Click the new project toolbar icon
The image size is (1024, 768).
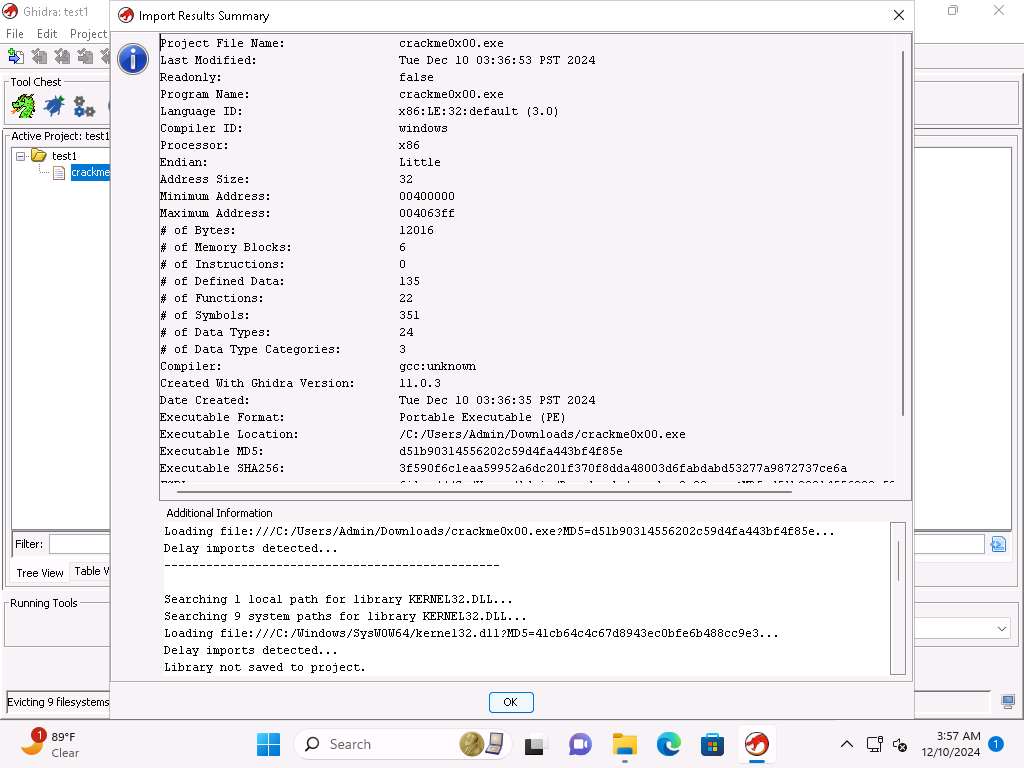point(16,57)
